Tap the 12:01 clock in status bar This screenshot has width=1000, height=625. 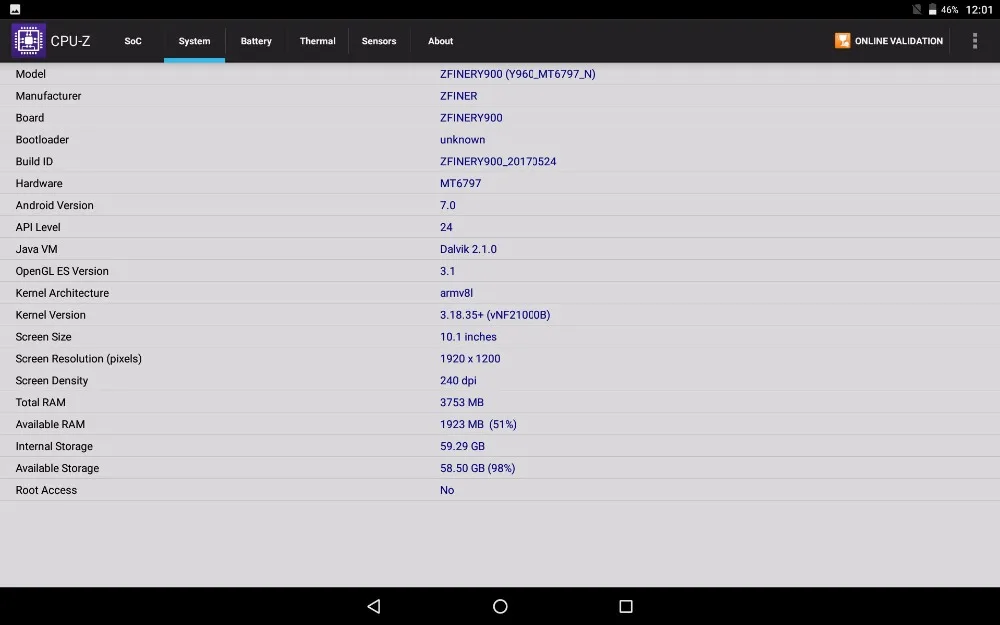pos(979,10)
